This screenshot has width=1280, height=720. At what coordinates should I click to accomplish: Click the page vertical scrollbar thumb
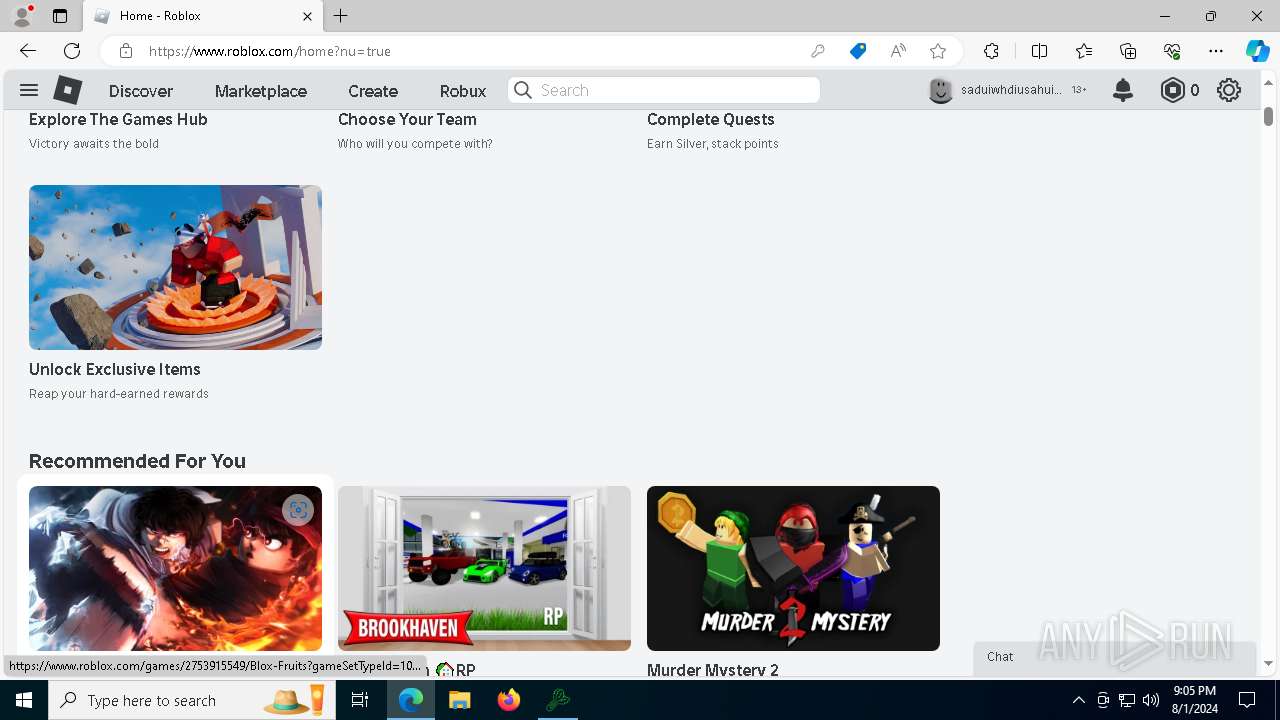[1268, 116]
